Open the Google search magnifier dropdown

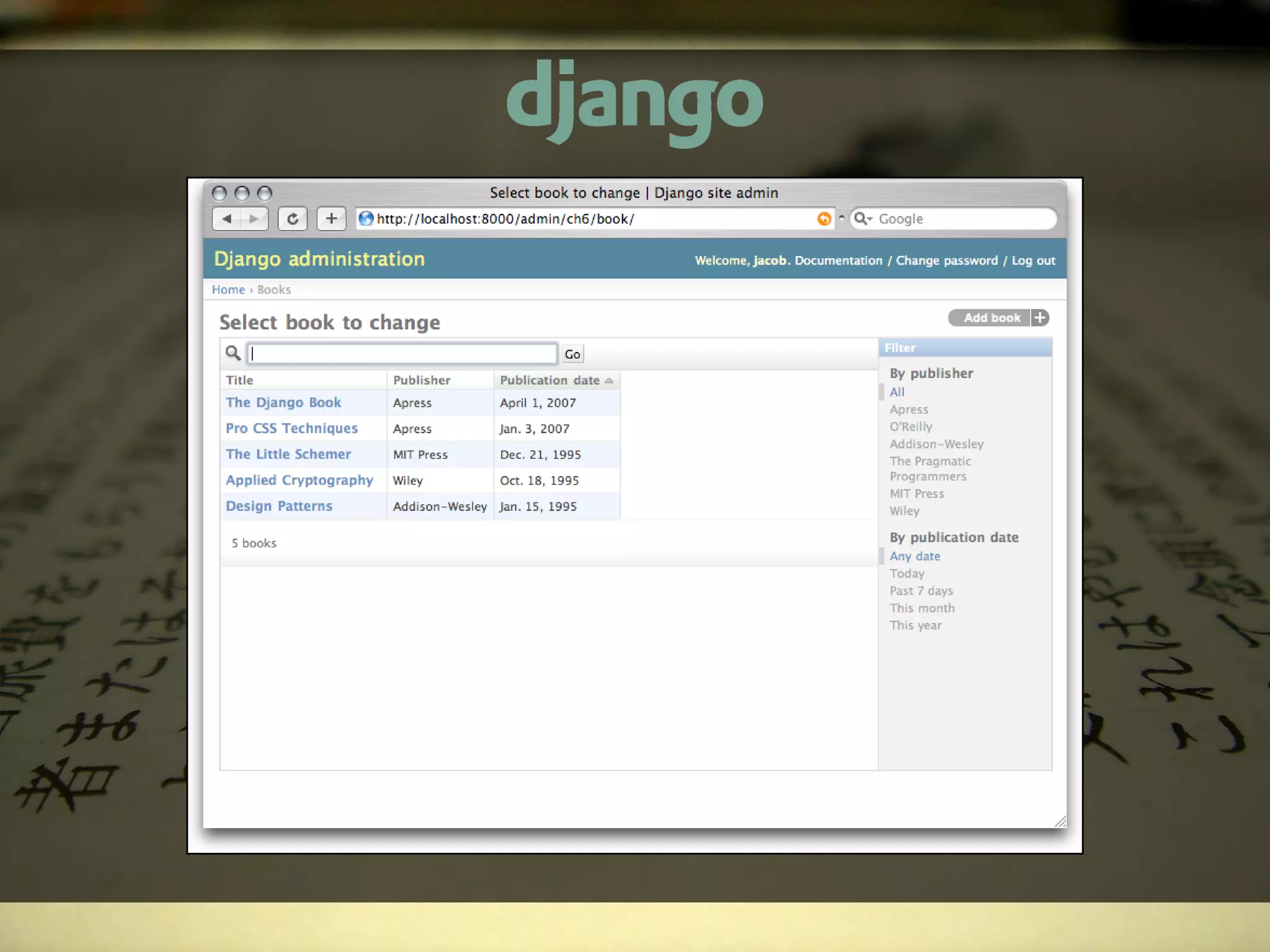click(863, 219)
